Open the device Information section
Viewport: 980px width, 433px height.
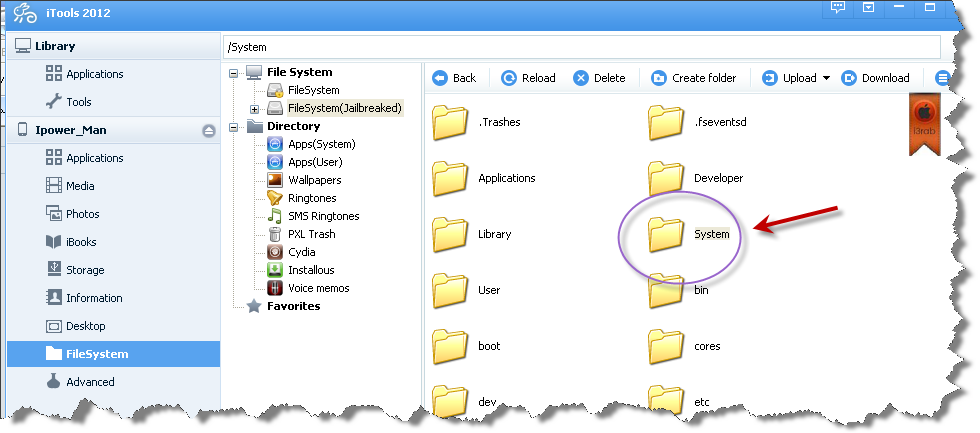tap(84, 298)
